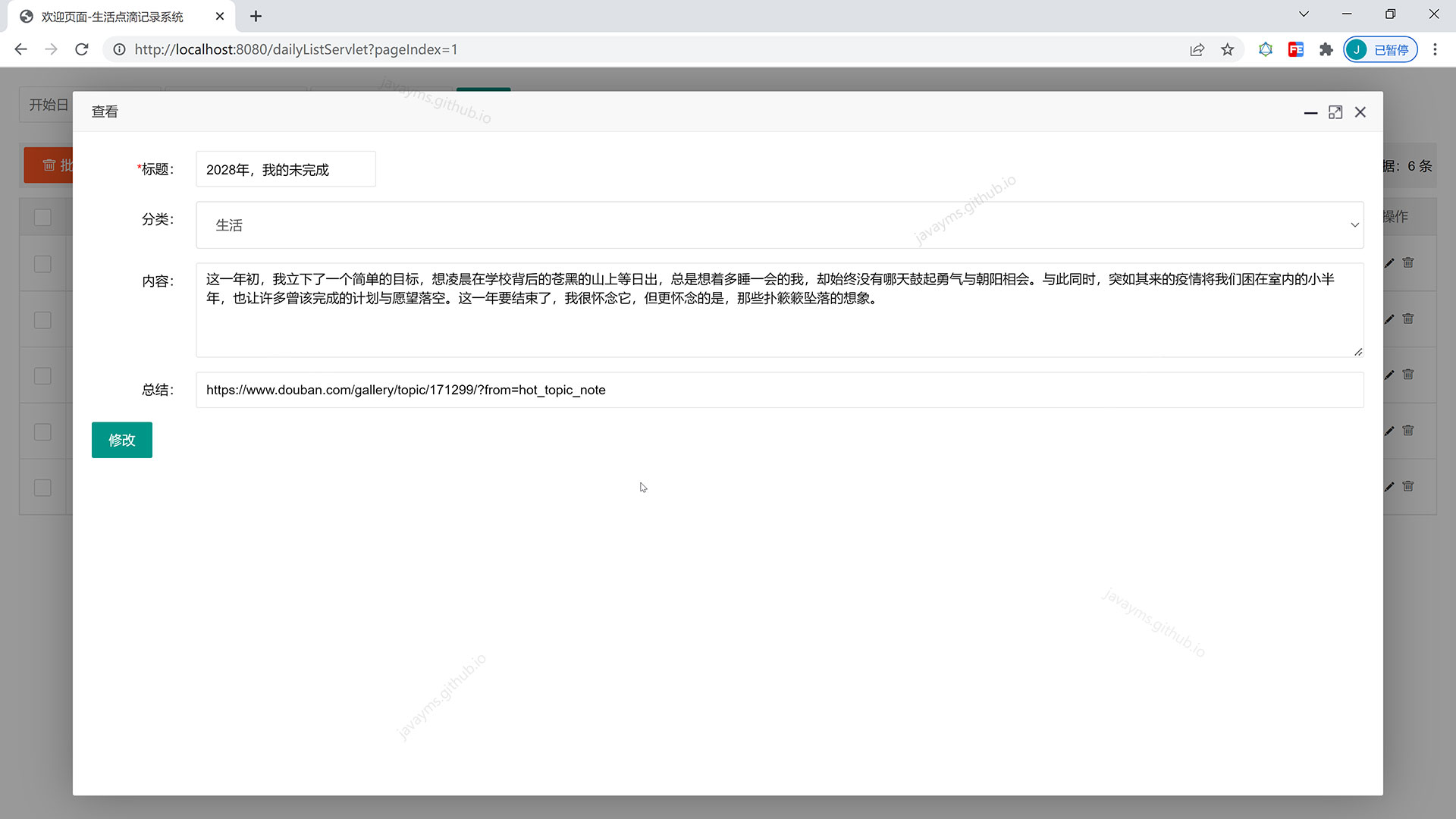Click the share page icon in address bar
The height and width of the screenshot is (819, 1456).
1197,50
